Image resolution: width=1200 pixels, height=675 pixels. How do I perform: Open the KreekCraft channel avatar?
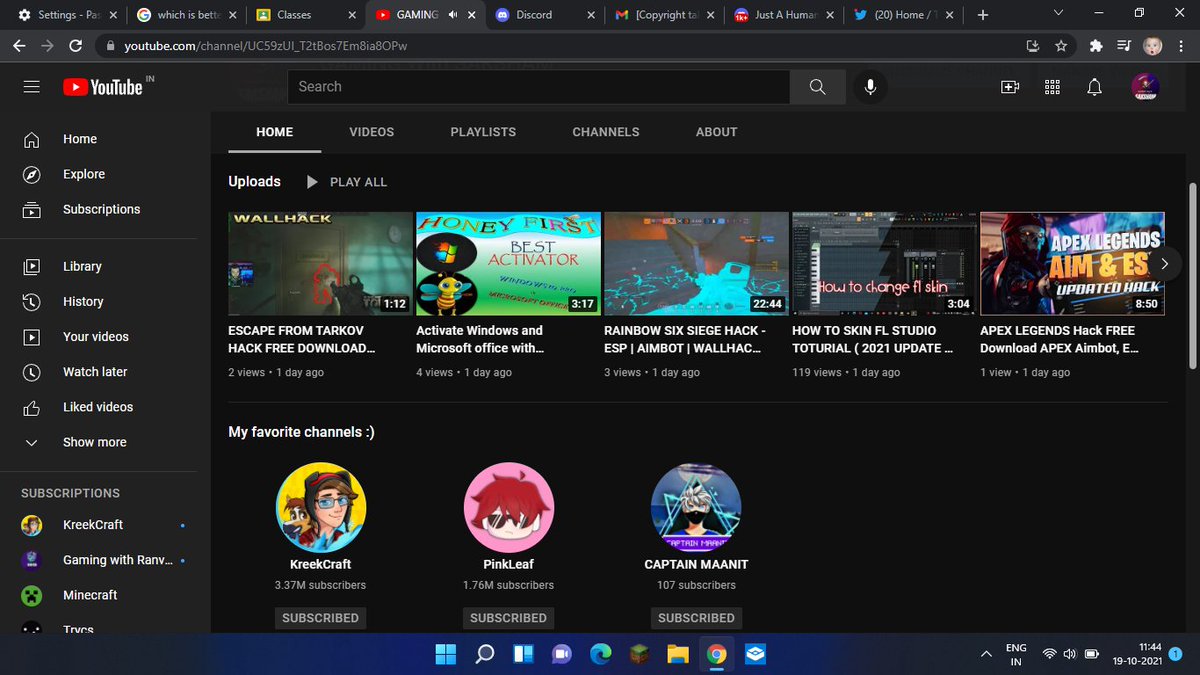pyautogui.click(x=320, y=507)
